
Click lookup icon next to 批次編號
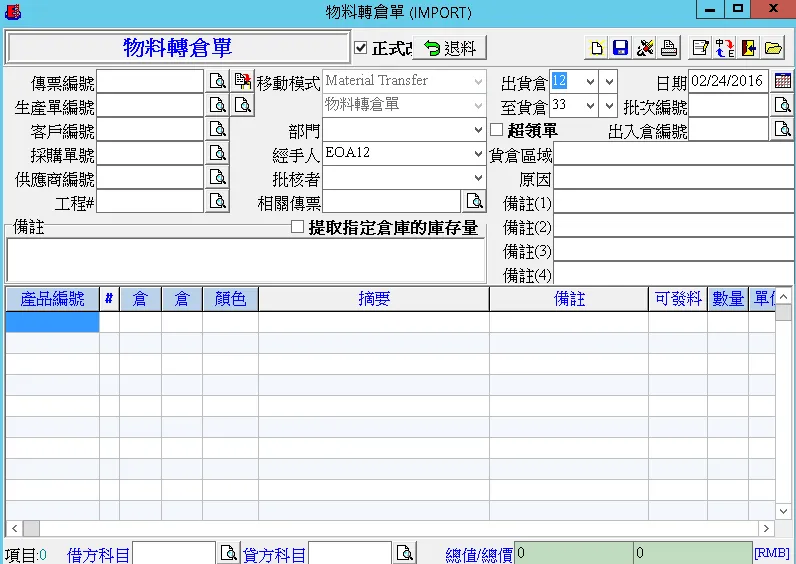(782, 105)
